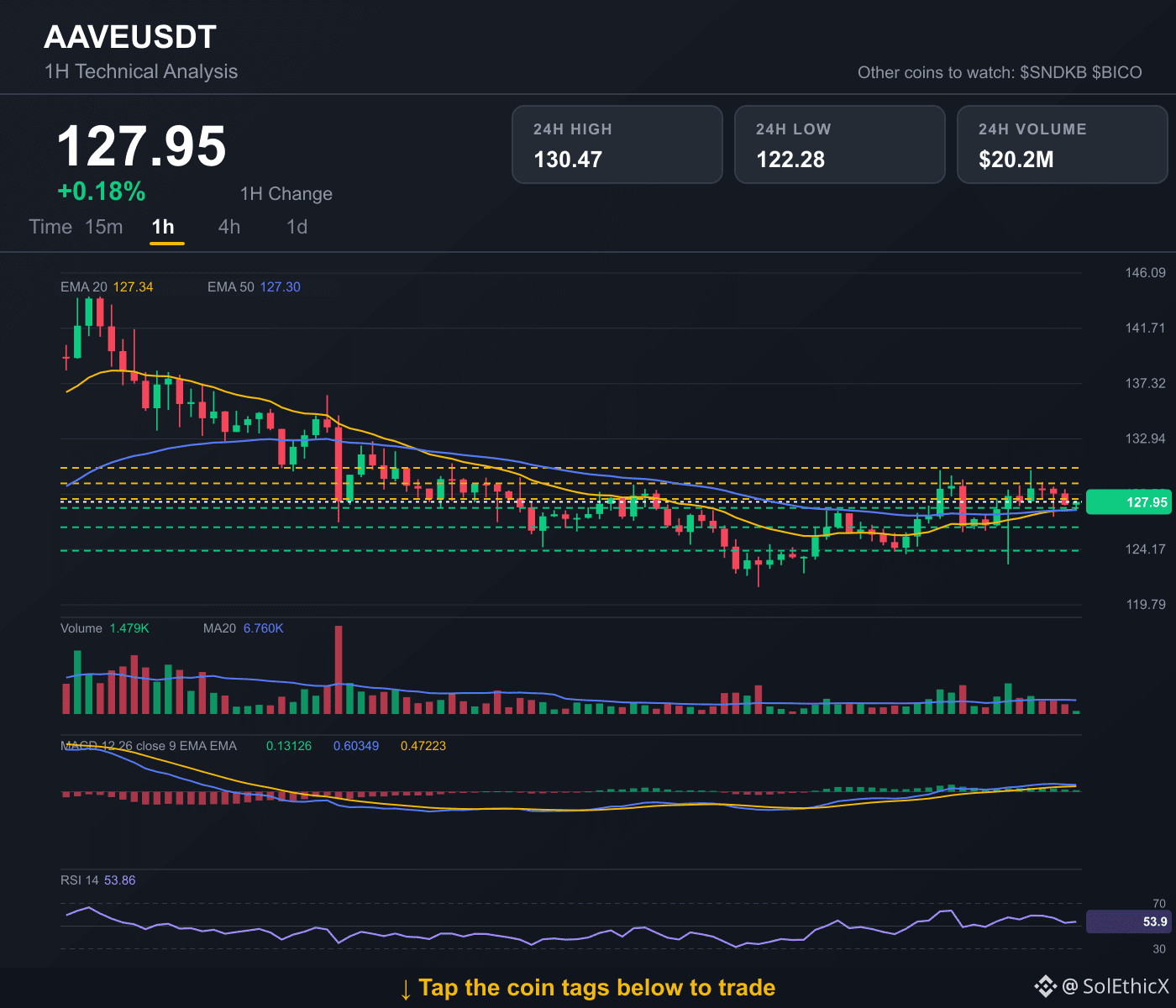This screenshot has width=1176, height=1008.
Task: Click the RSI 70 level label
Action: 1159,904
